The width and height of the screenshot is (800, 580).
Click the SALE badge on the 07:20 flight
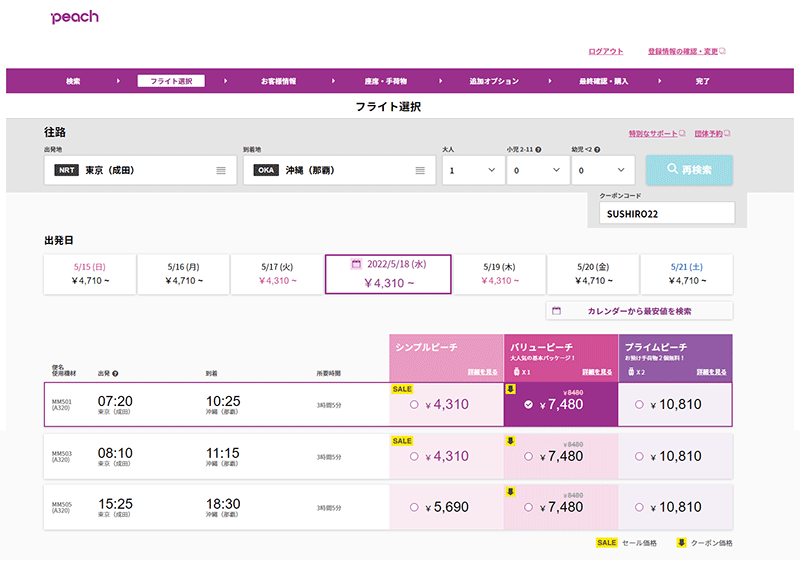coord(402,389)
